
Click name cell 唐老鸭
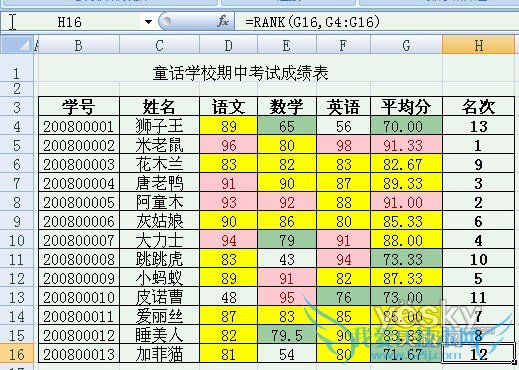(x=159, y=183)
